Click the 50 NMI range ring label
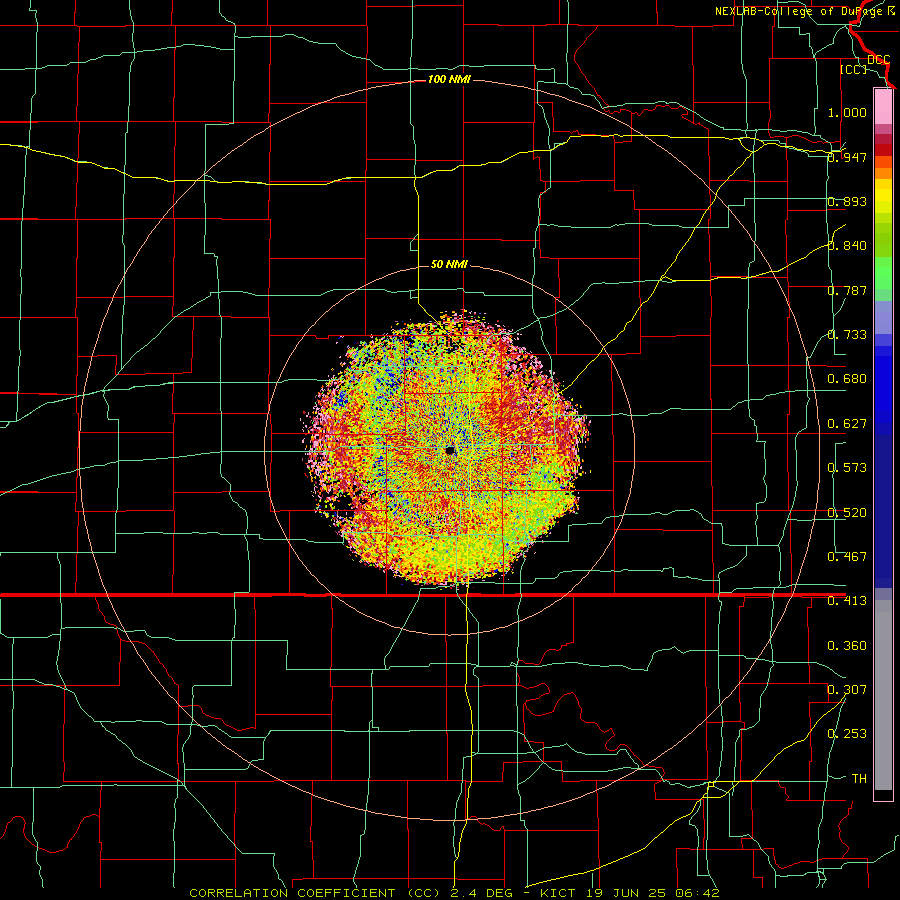This screenshot has height=900, width=900. (x=449, y=264)
